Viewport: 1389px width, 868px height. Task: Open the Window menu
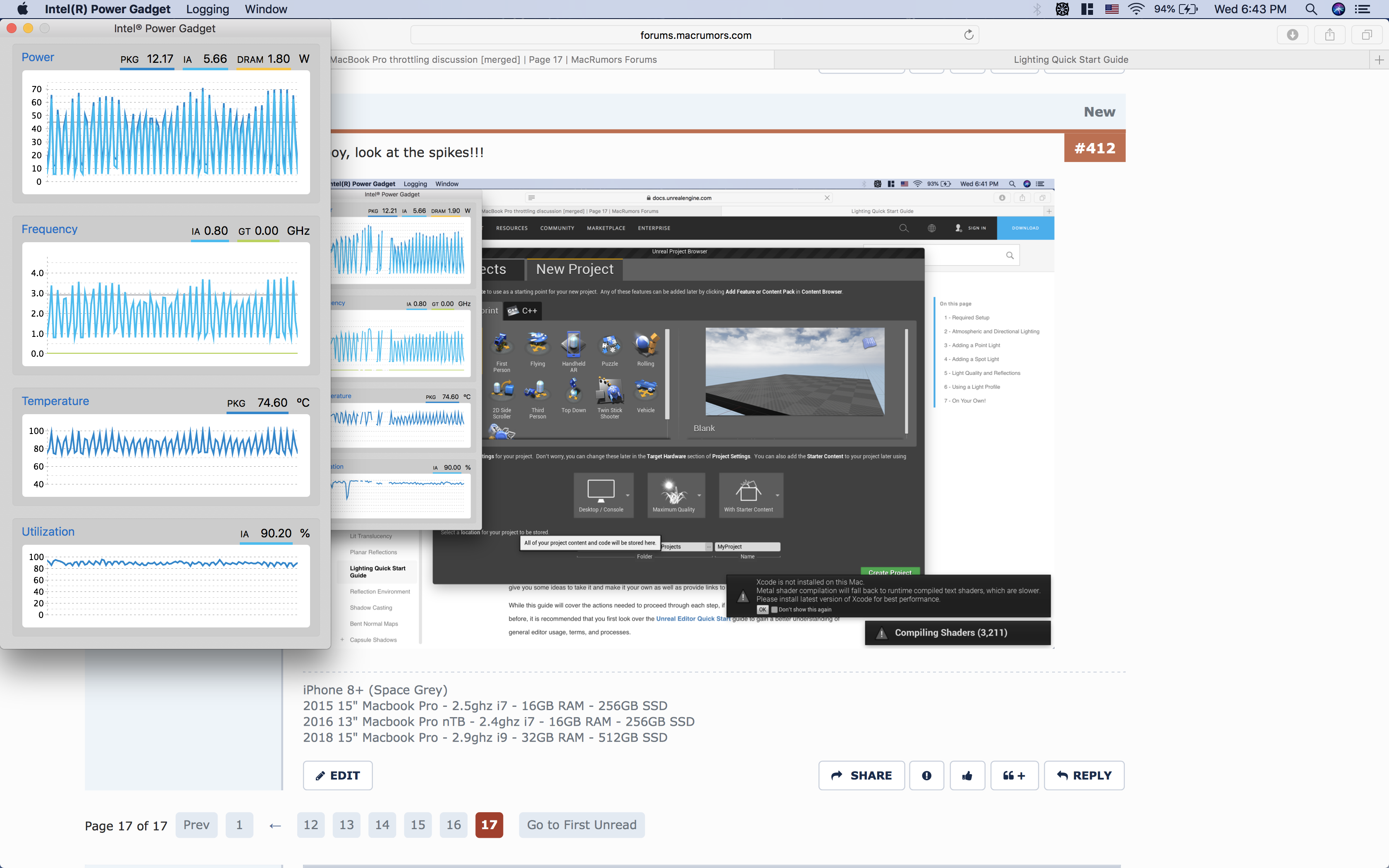(x=266, y=9)
